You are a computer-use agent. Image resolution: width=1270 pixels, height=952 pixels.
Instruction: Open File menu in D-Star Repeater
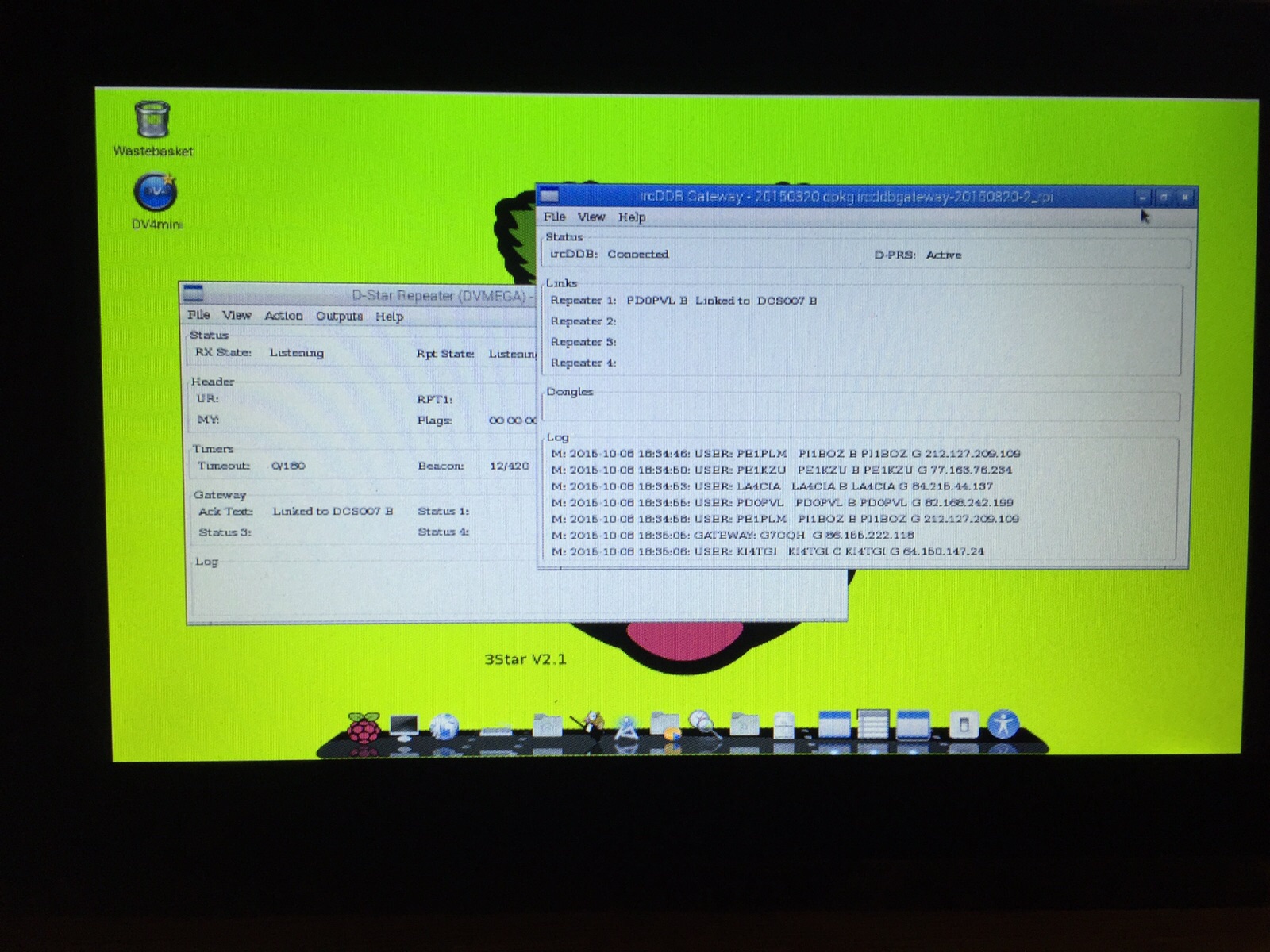pos(198,315)
